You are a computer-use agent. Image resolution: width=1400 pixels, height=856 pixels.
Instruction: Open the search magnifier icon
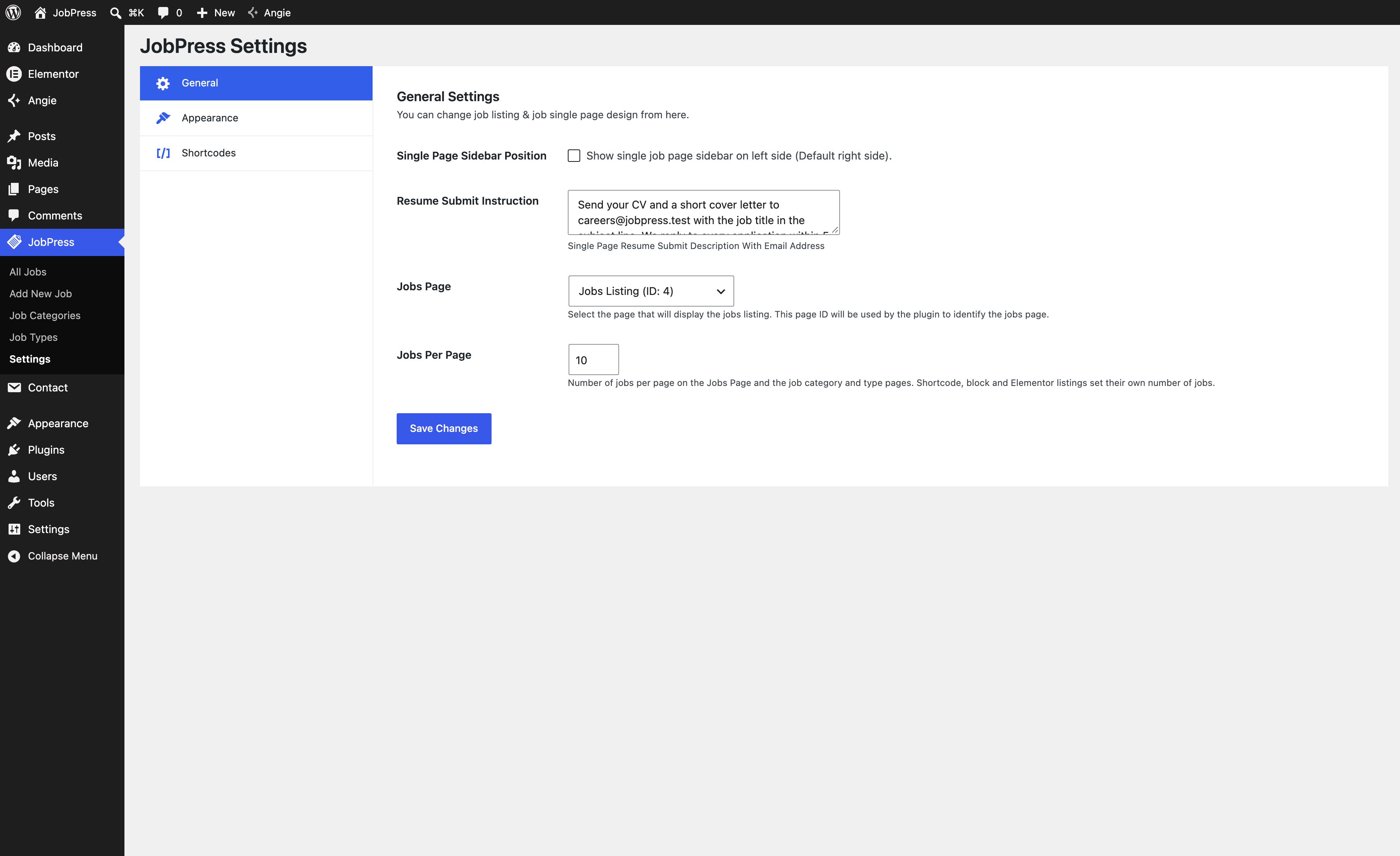pos(115,12)
